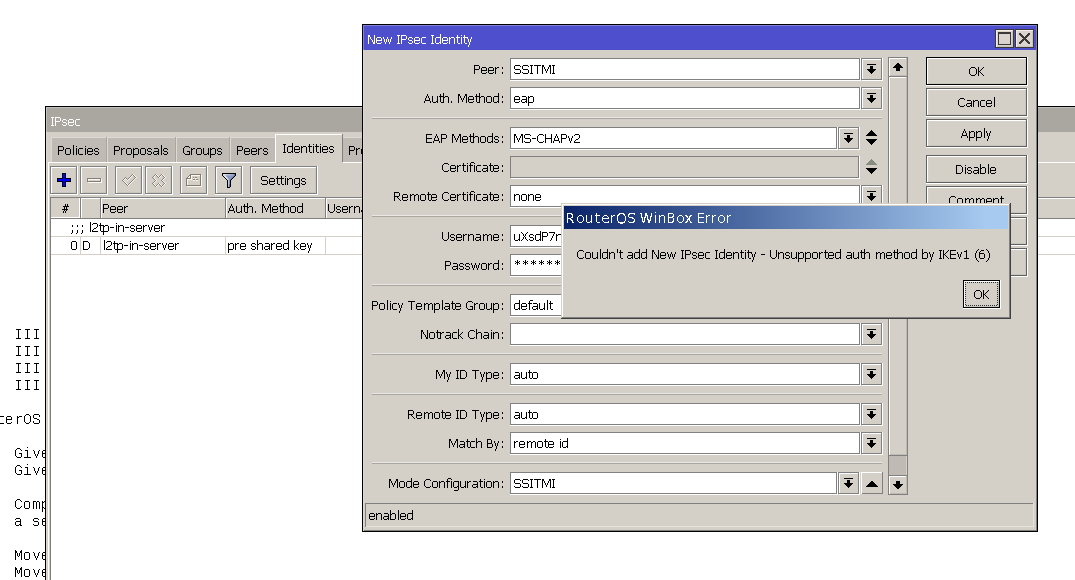Click the Certificate field expand arrows
This screenshot has width=1075, height=580.
coord(871,167)
